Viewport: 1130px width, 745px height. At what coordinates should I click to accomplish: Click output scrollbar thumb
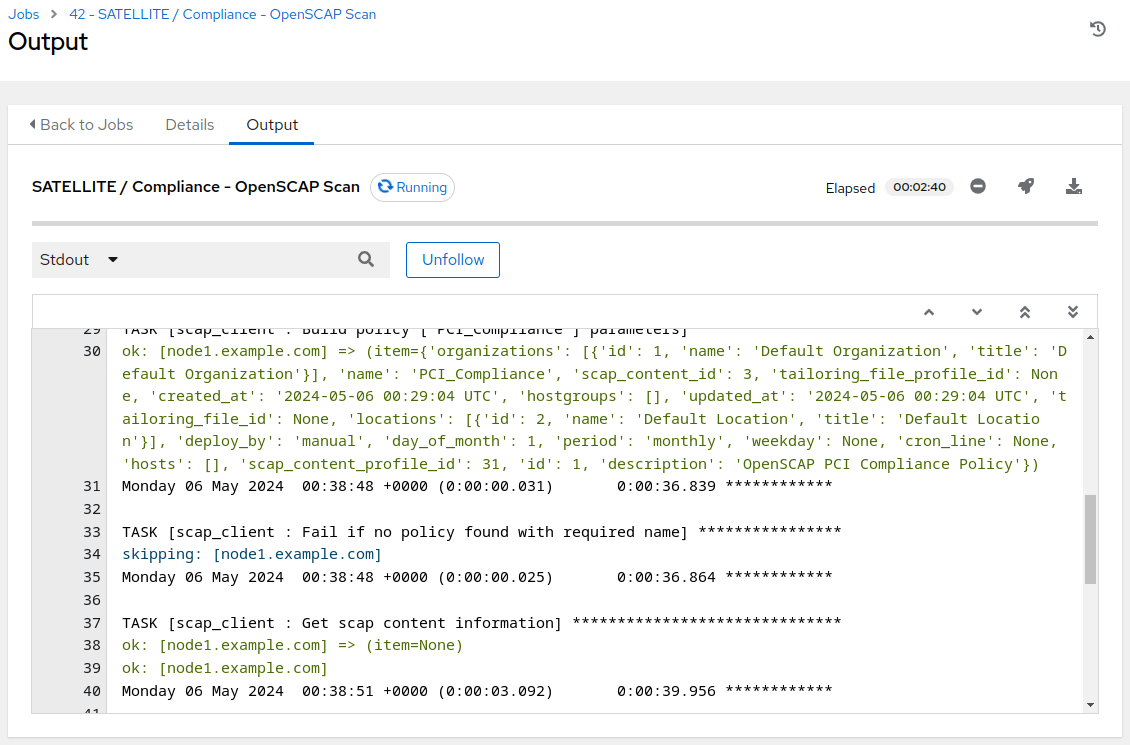[x=1090, y=539]
